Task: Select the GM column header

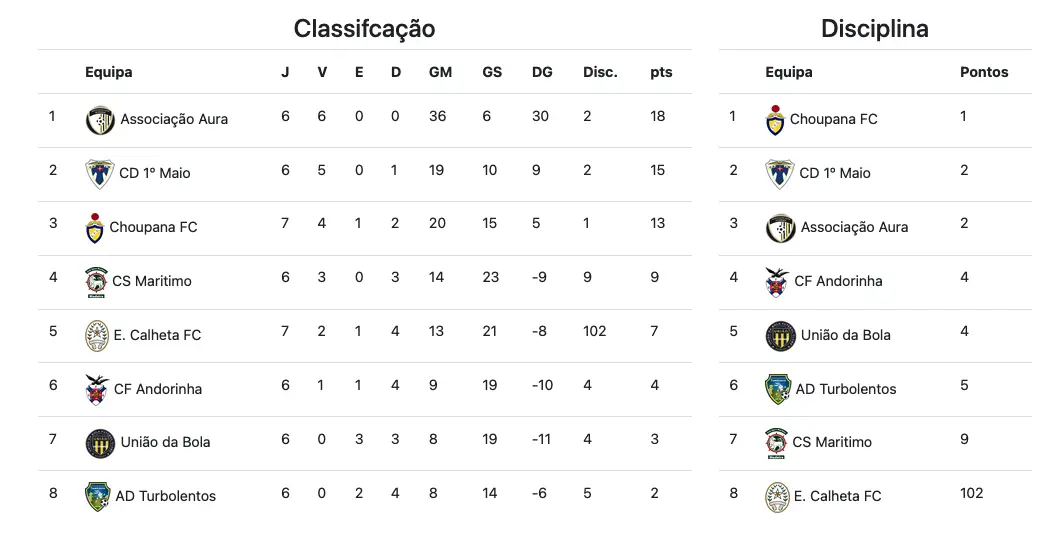Action: click(440, 72)
